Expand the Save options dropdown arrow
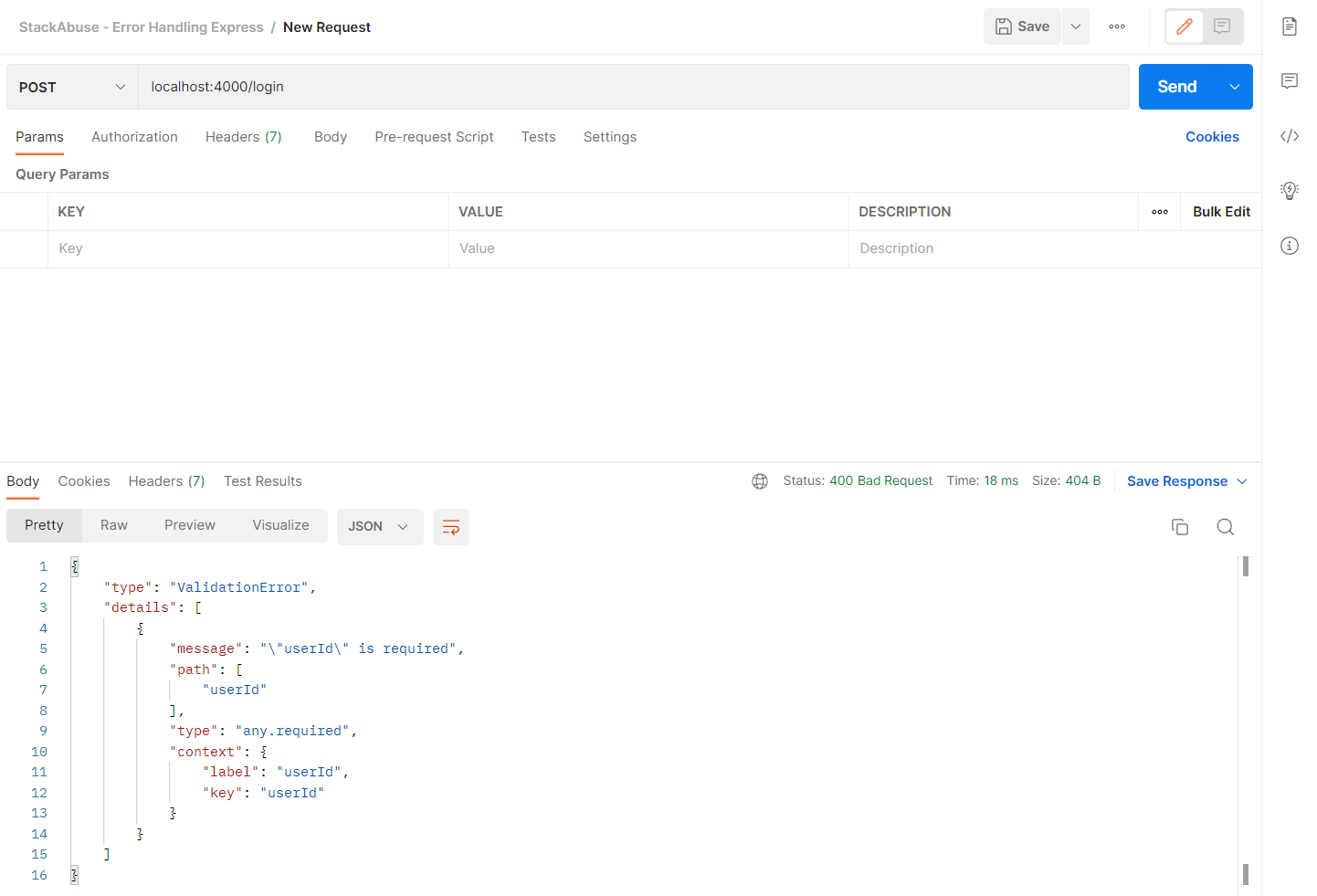Viewport: 1317px width, 896px height. 1076,26
